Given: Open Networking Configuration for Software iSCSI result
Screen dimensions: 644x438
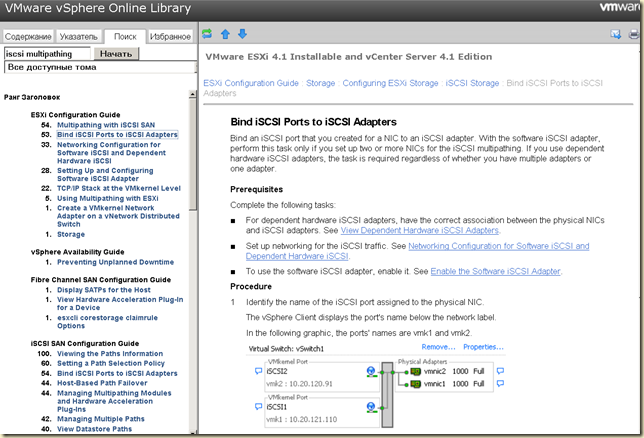Looking at the screenshot, I should 111,153.
